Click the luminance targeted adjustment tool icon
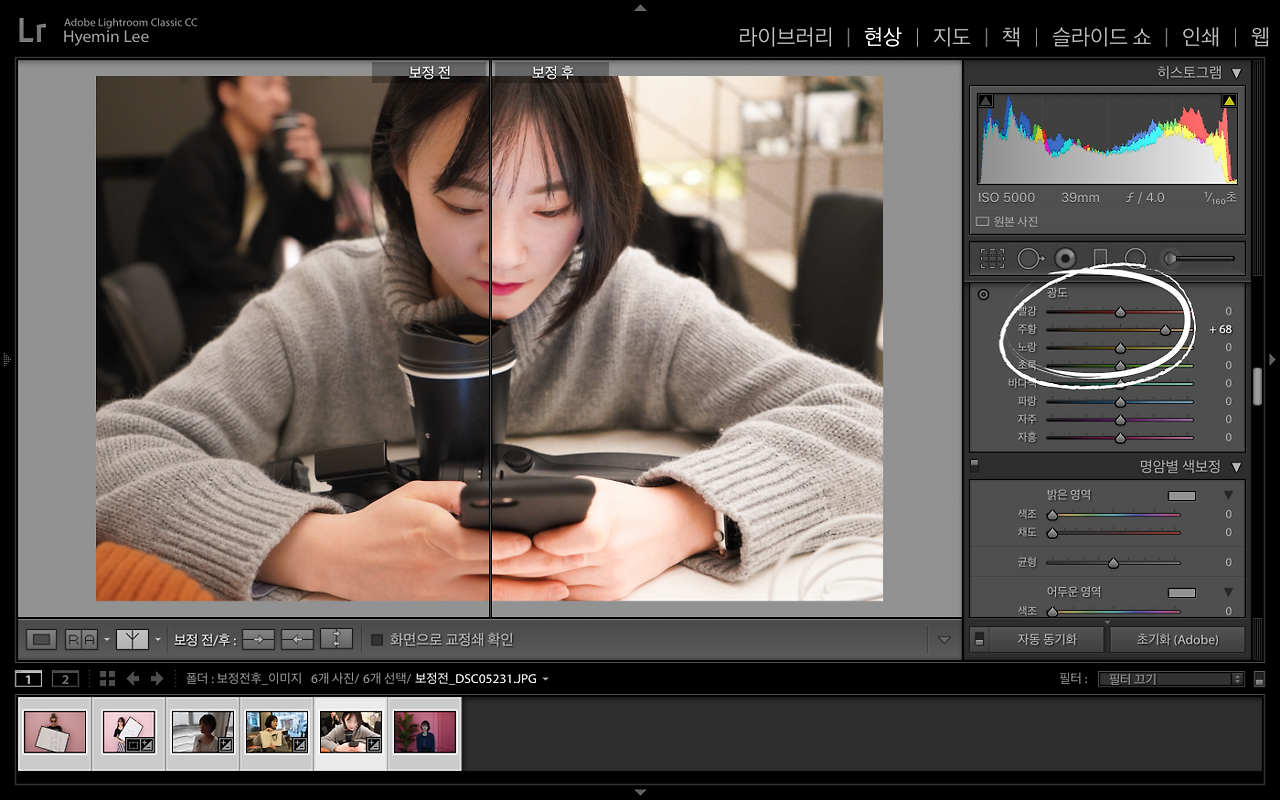Image resolution: width=1280 pixels, height=800 pixels. [983, 294]
